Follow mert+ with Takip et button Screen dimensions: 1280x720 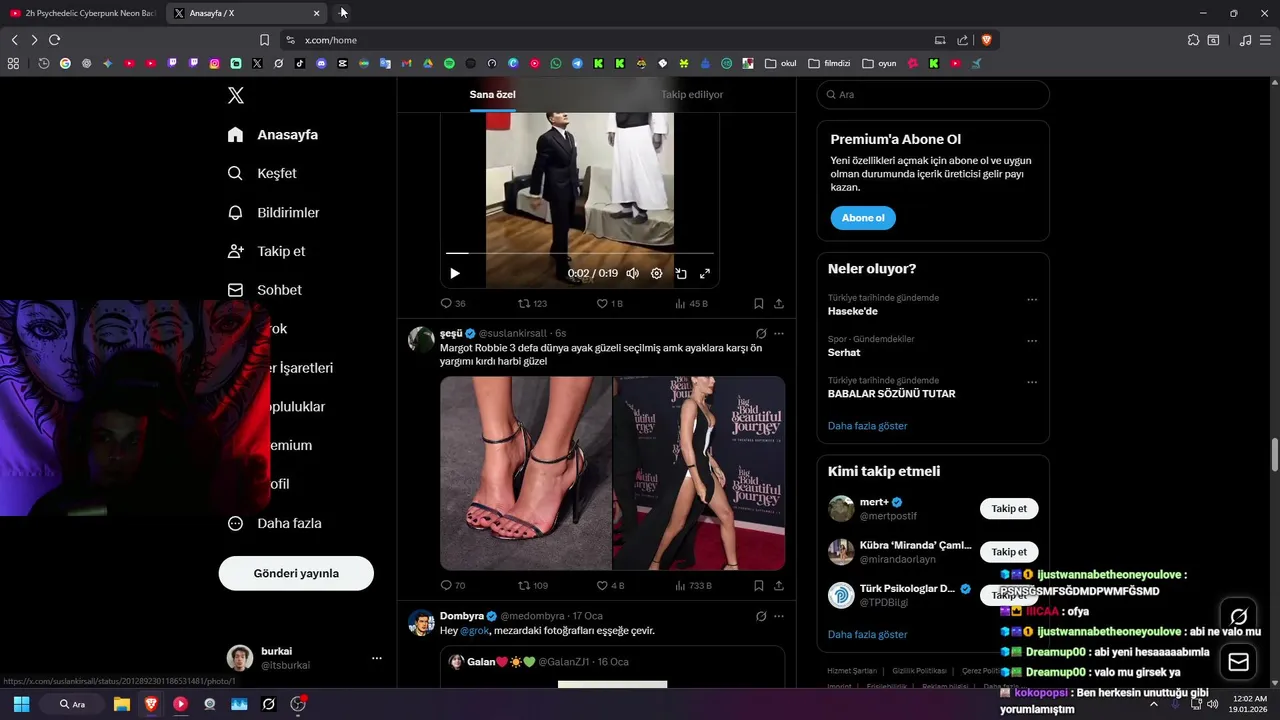click(x=1009, y=509)
